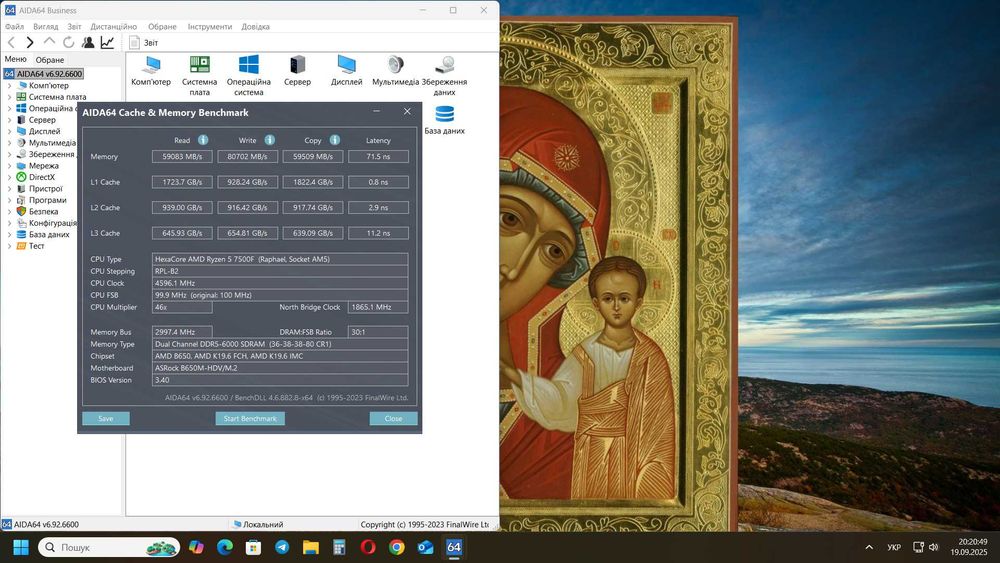Click the Motherboard ASRock B650M-HDV/M.2 value

[x=280, y=368]
